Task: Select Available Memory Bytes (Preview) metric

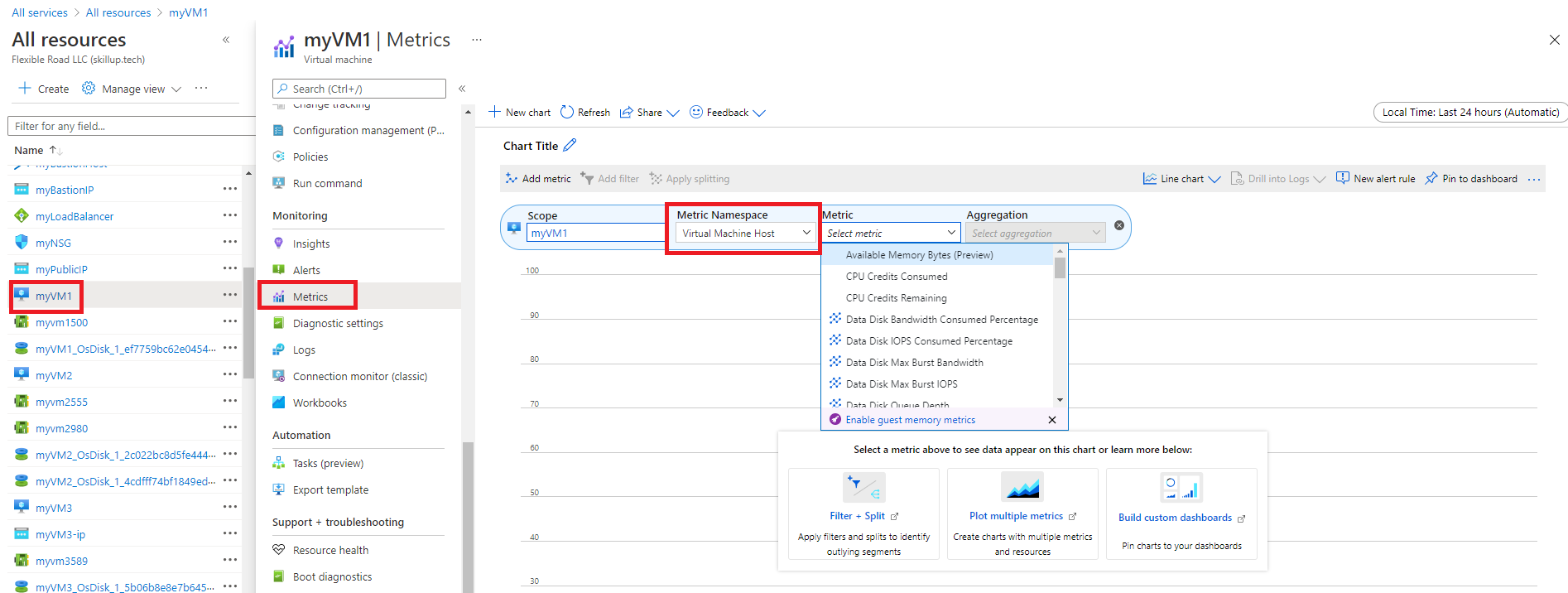Action: [937, 255]
